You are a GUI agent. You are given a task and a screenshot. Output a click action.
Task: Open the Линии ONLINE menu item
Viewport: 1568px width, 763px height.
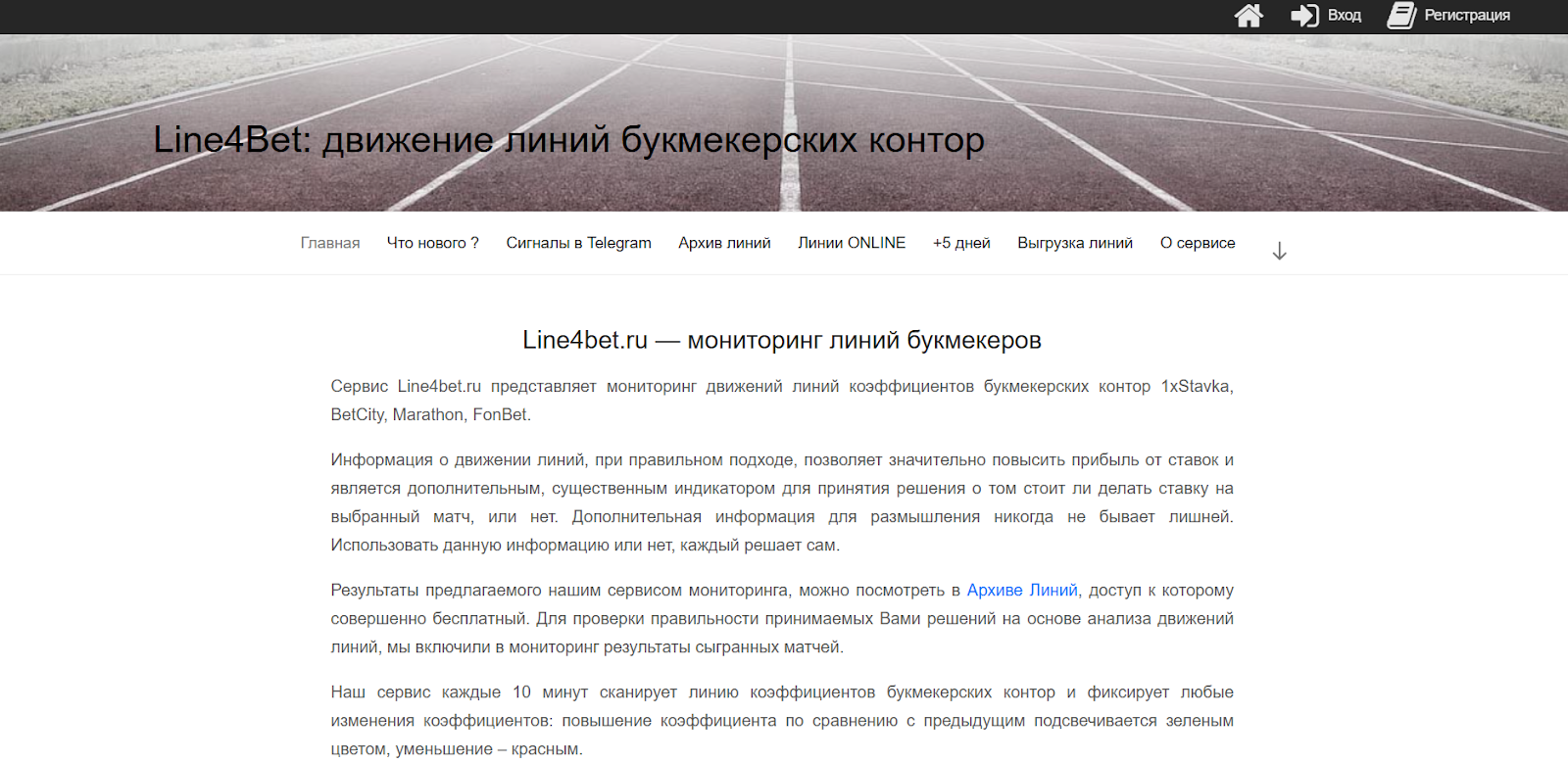(851, 243)
